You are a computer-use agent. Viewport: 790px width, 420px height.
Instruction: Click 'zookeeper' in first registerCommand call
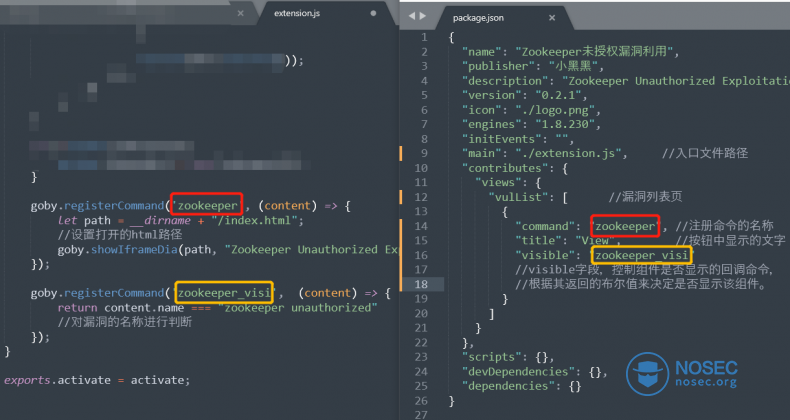tap(207, 205)
